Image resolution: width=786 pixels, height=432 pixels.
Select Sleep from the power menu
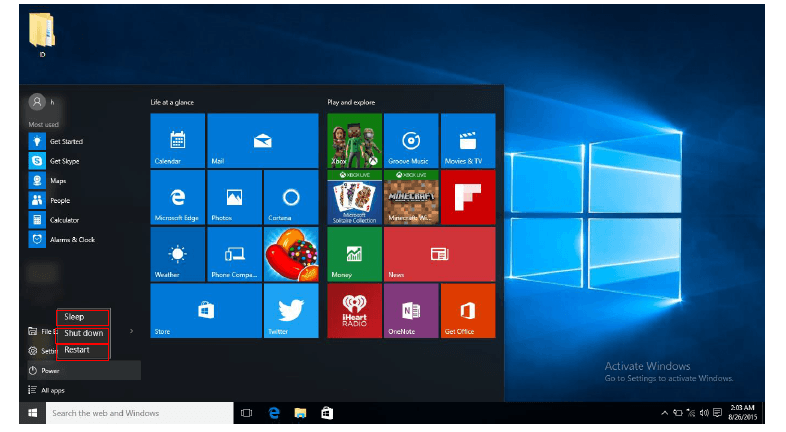(x=82, y=317)
